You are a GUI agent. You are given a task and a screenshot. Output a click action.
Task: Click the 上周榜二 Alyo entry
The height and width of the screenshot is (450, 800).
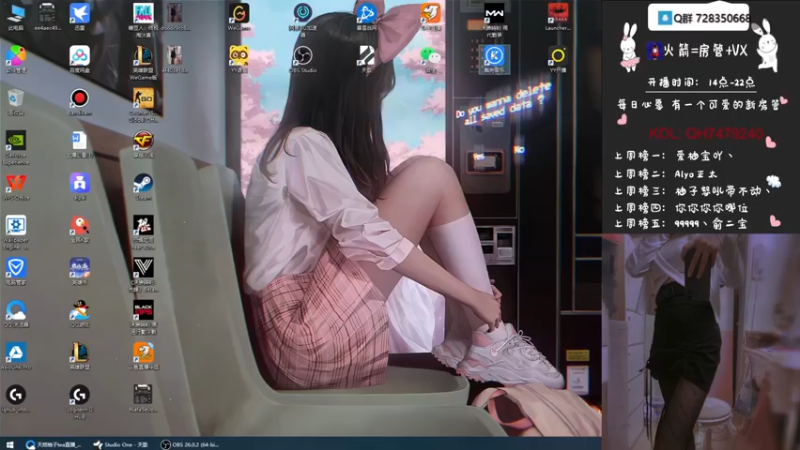665,174
